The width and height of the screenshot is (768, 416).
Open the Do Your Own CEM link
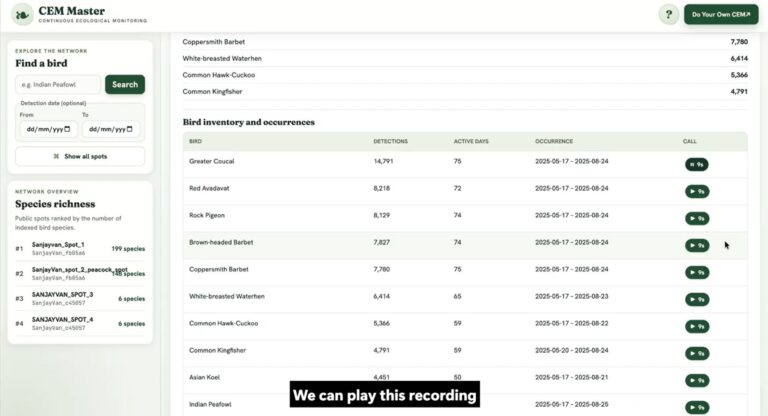pyautogui.click(x=721, y=14)
